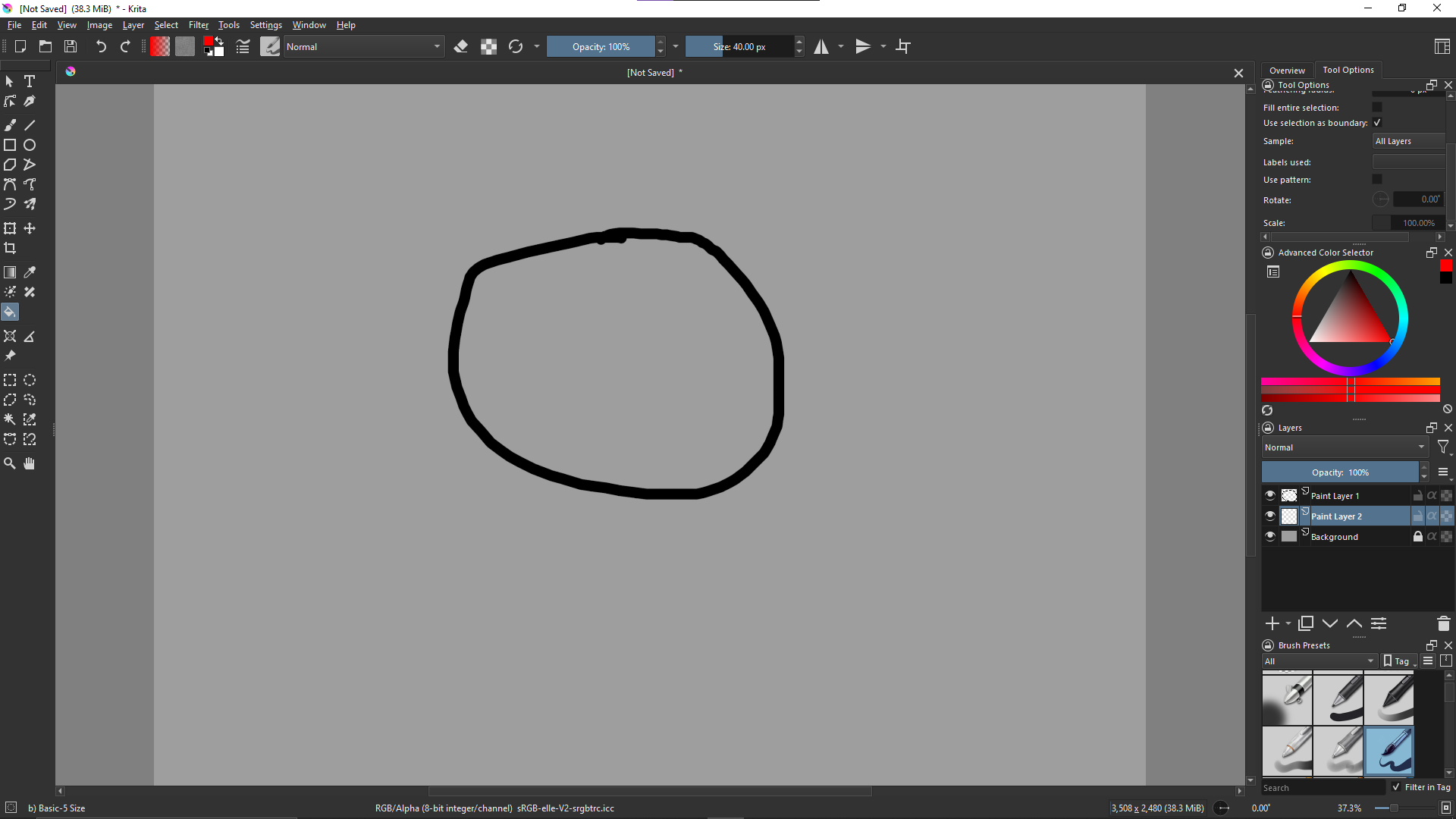This screenshot has height=819, width=1456.
Task: Uncheck Use selection as boundary
Action: click(x=1377, y=123)
